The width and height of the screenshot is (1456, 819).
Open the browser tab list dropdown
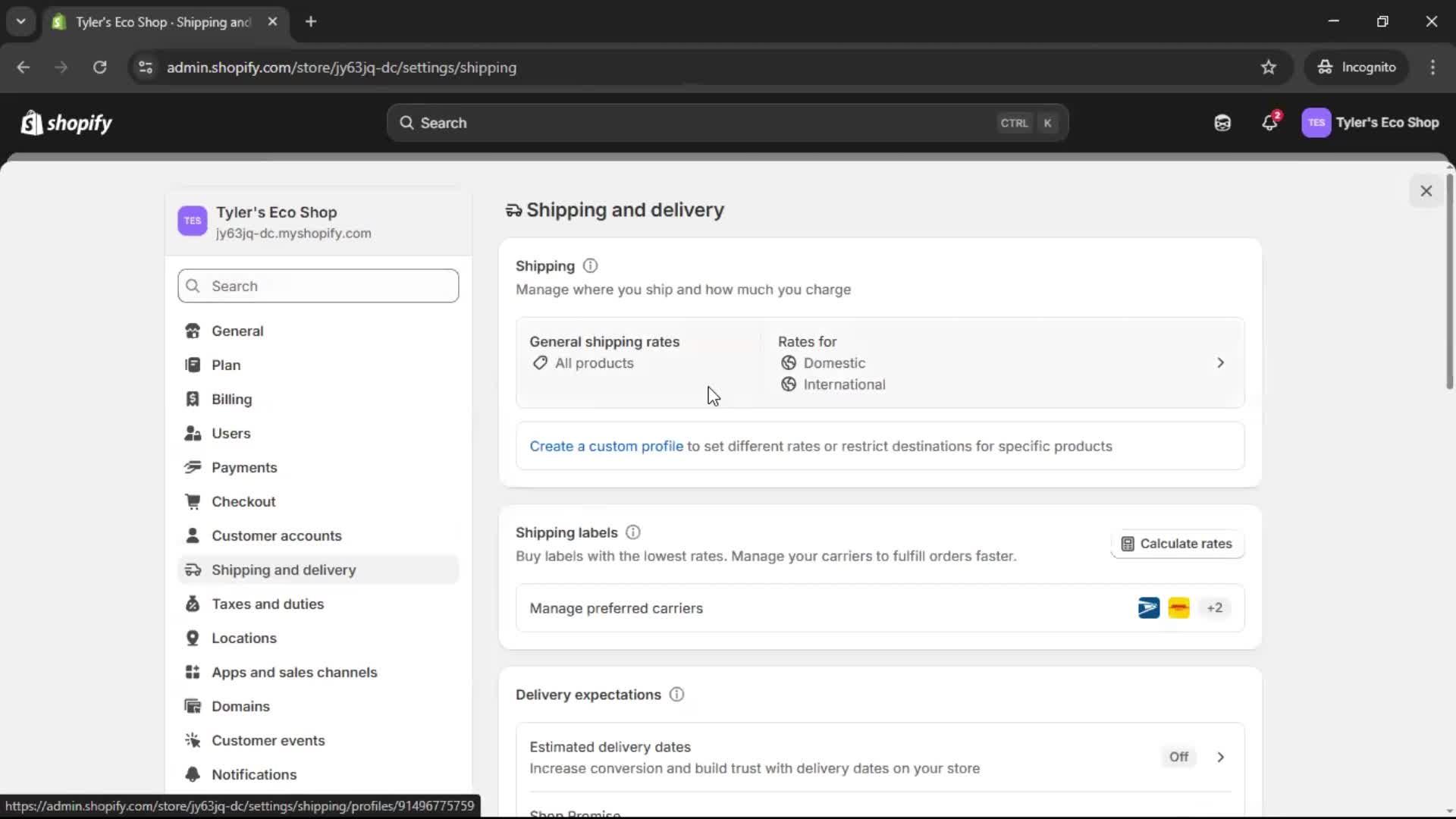pyautogui.click(x=20, y=21)
